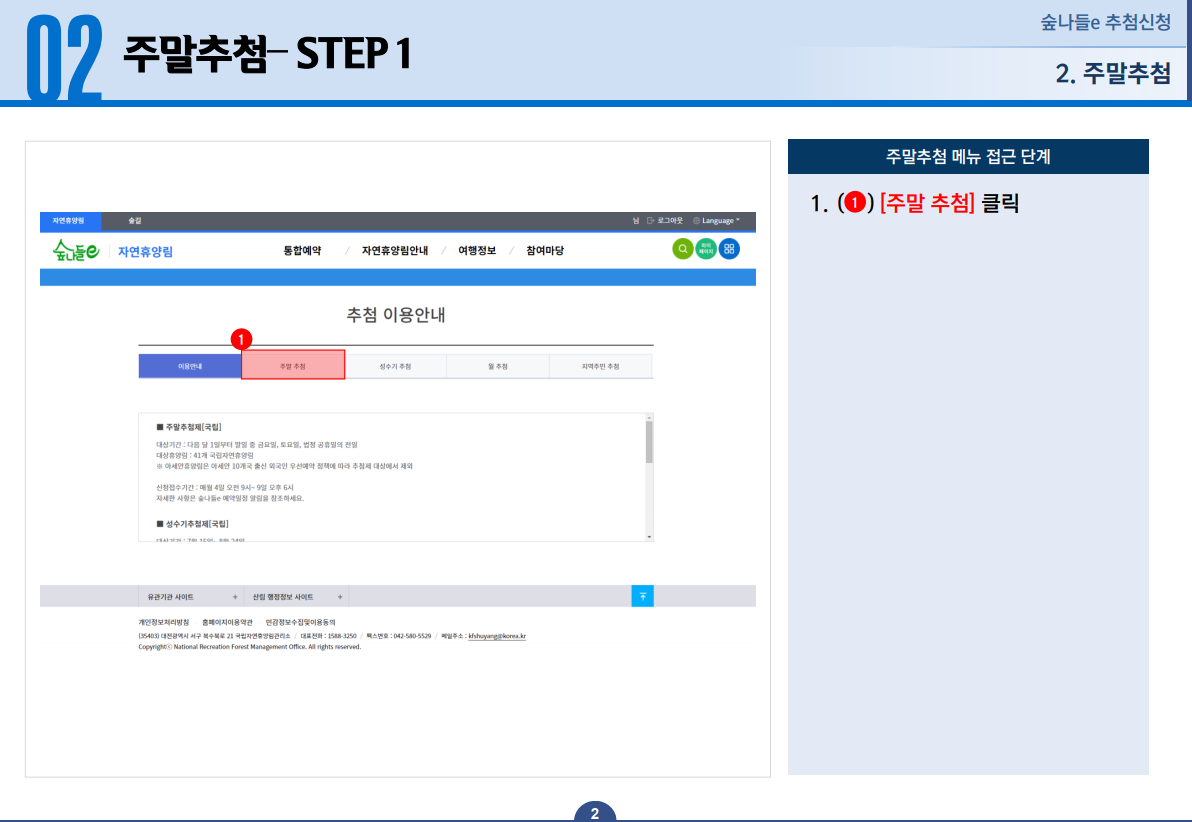Click the 마이페이지 round icon
The image size is (1192, 822).
point(706,249)
